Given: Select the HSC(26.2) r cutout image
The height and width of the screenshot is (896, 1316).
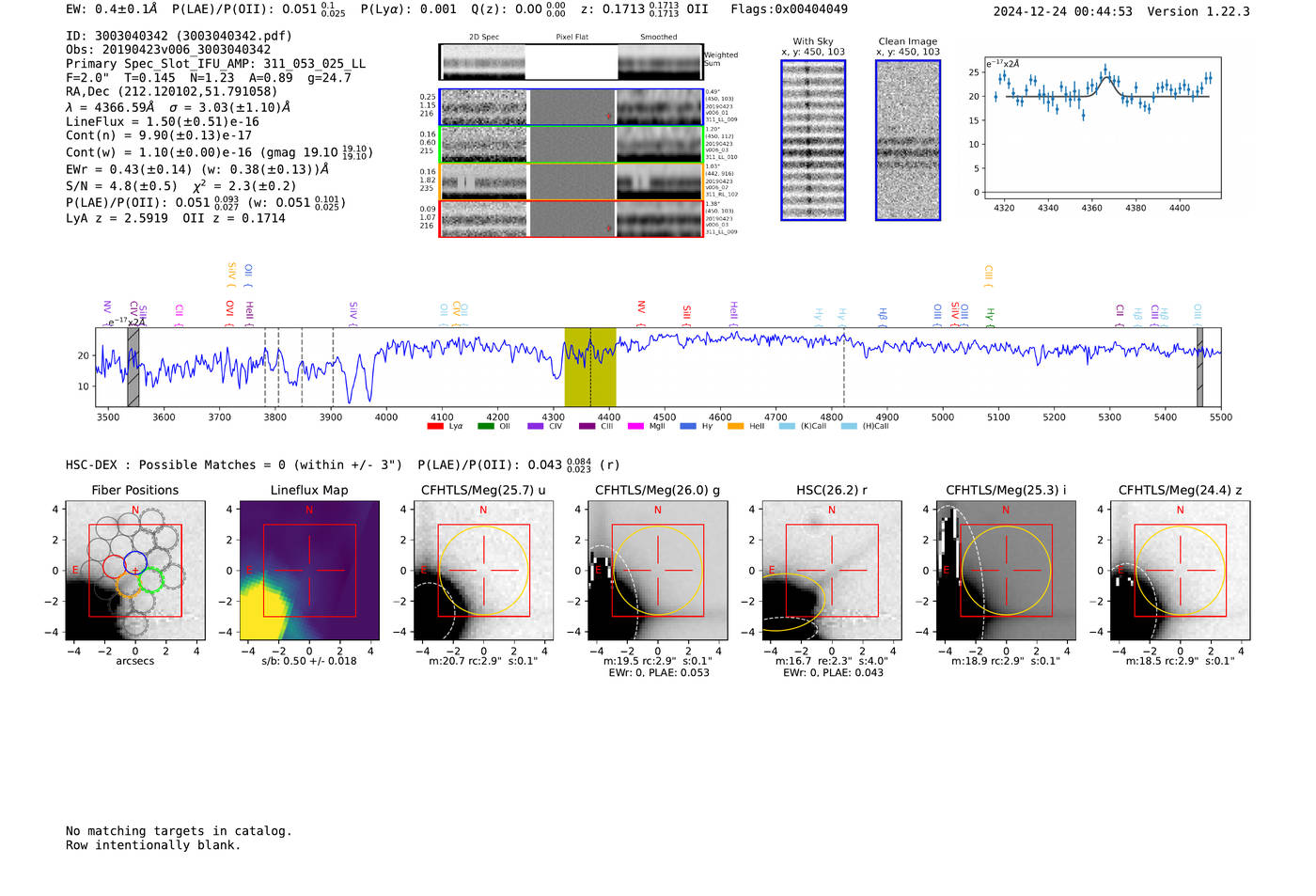Looking at the screenshot, I should (832, 570).
